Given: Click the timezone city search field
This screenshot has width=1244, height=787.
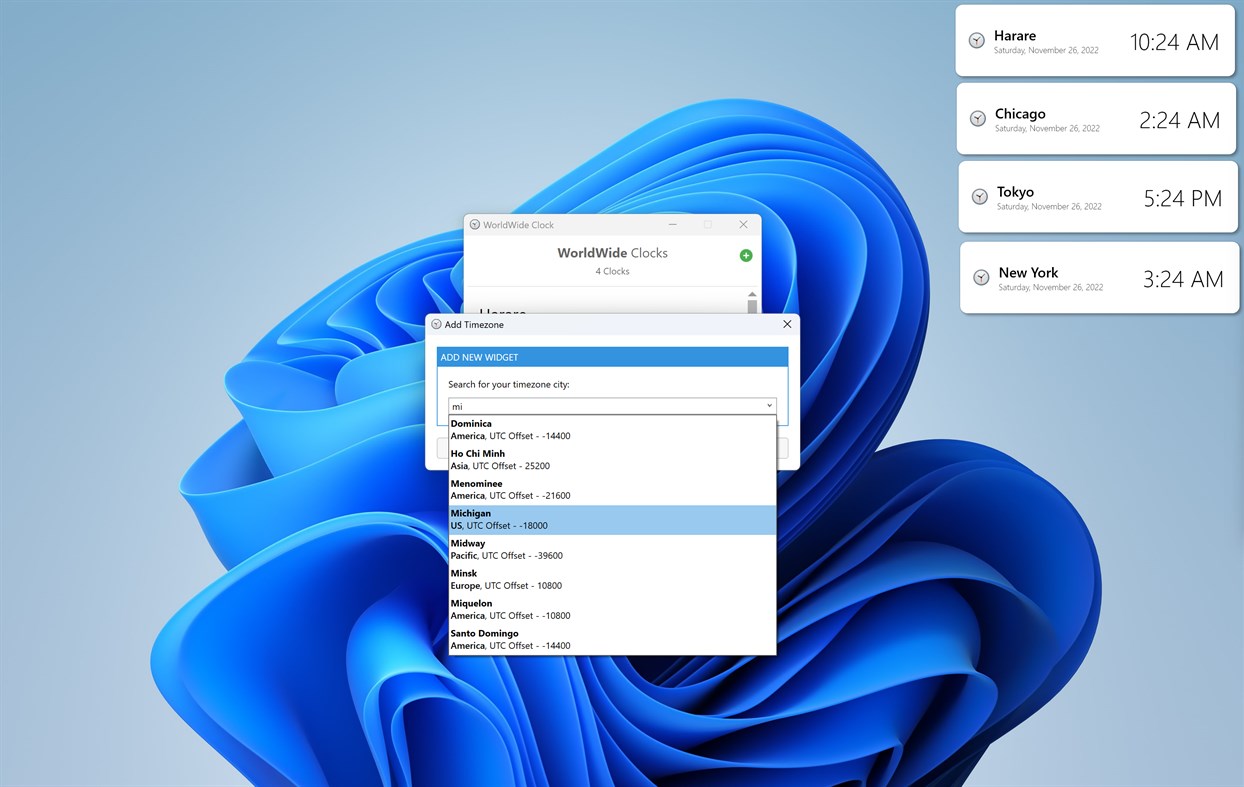Looking at the screenshot, I should pos(600,405).
